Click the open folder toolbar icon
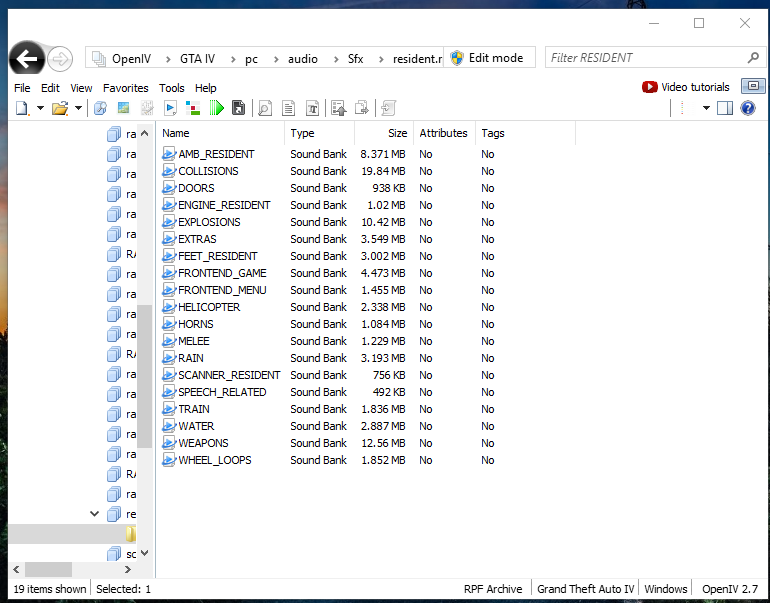770x603 pixels. tap(60, 108)
